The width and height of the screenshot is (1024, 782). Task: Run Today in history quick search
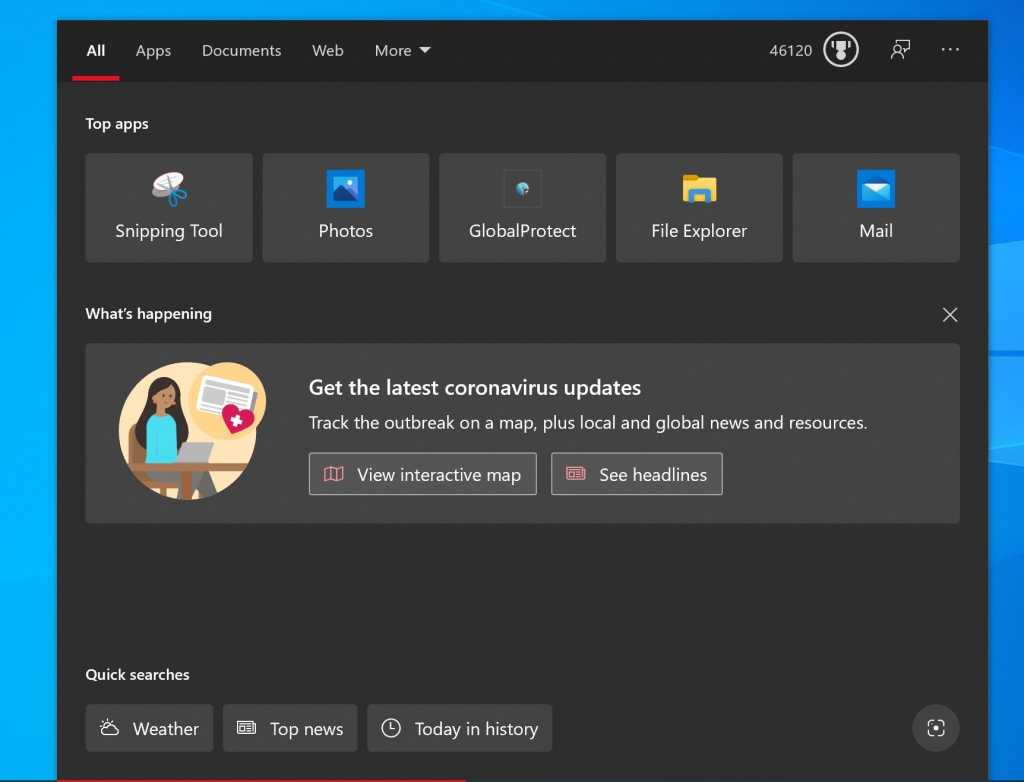(459, 728)
